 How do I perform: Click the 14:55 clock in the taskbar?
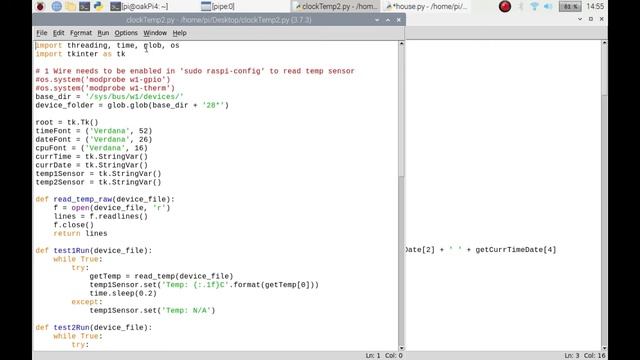[595, 6]
